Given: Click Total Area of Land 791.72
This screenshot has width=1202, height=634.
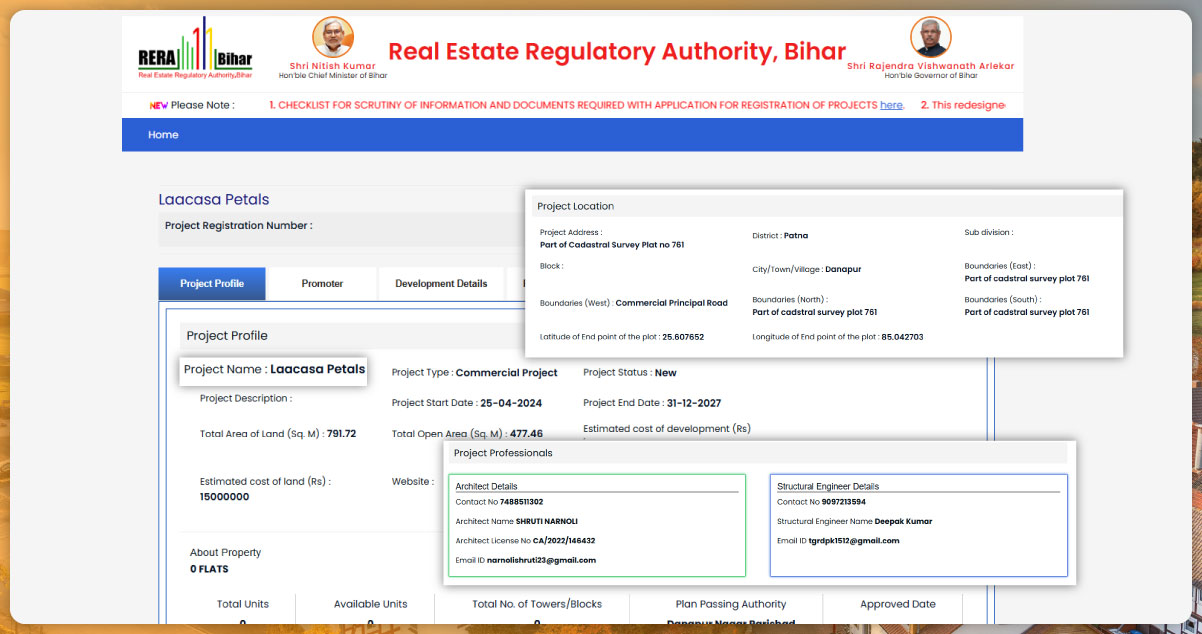Looking at the screenshot, I should [278, 434].
